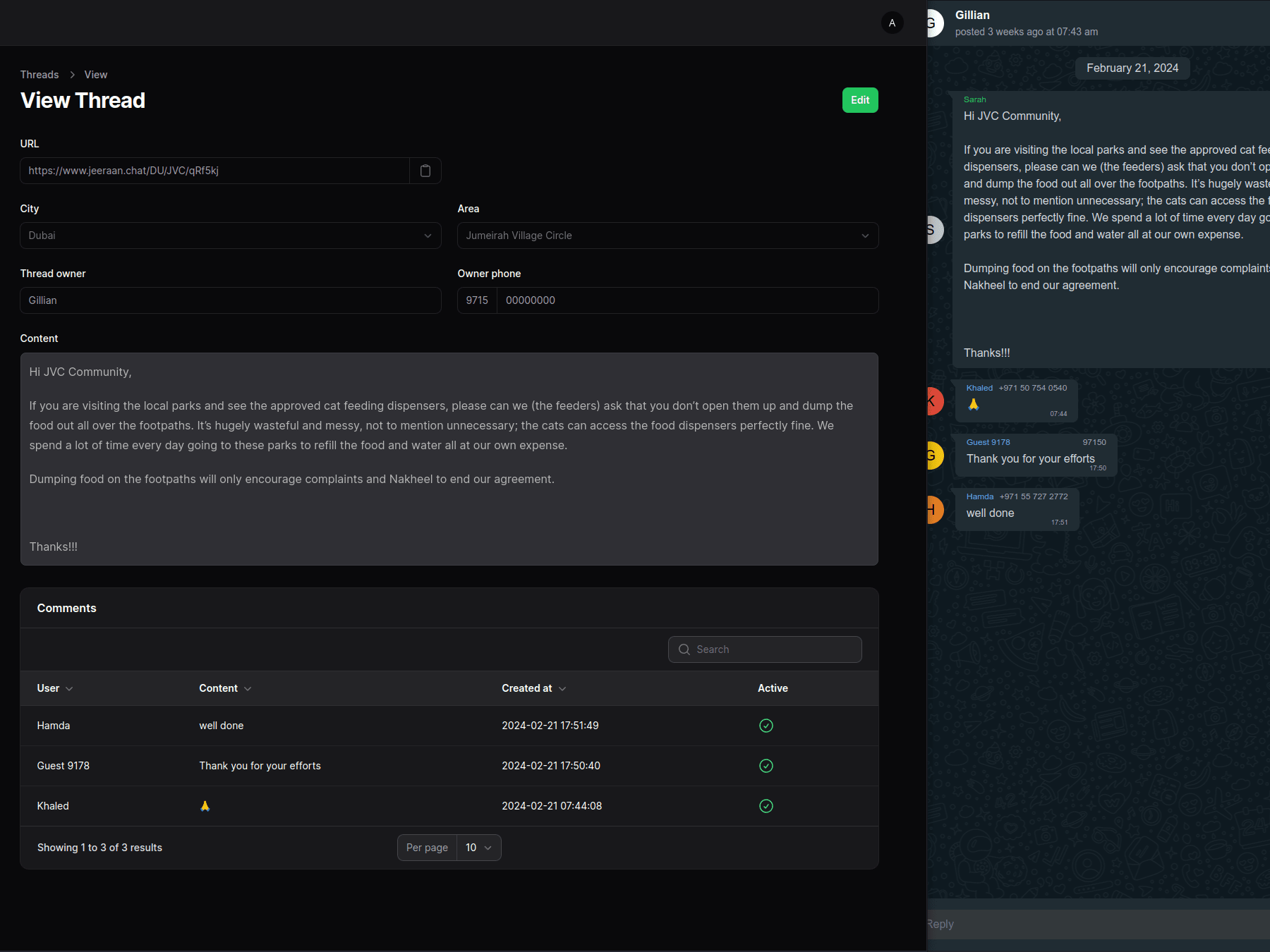
Task: Sort comments by User column
Action: point(55,688)
